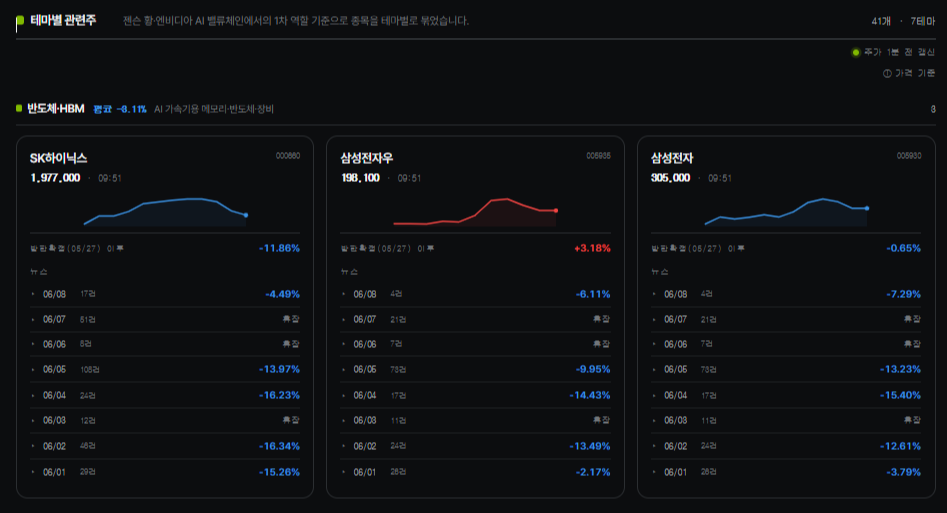The image size is (947, 513).
Task: Expand 삼성전자 06/02 news row arrow
Action: click(x=654, y=446)
